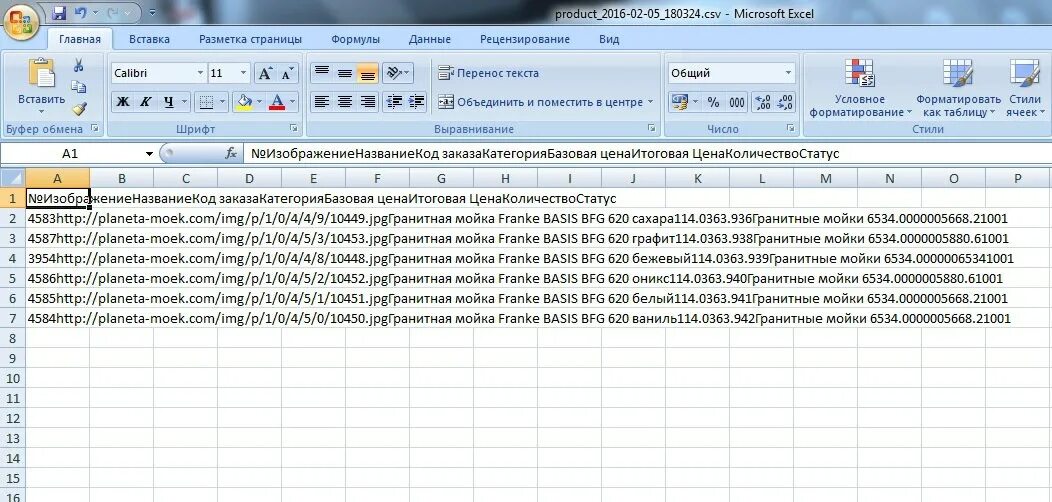Switch to the Данные tab
The image size is (1052, 502).
coord(429,39)
